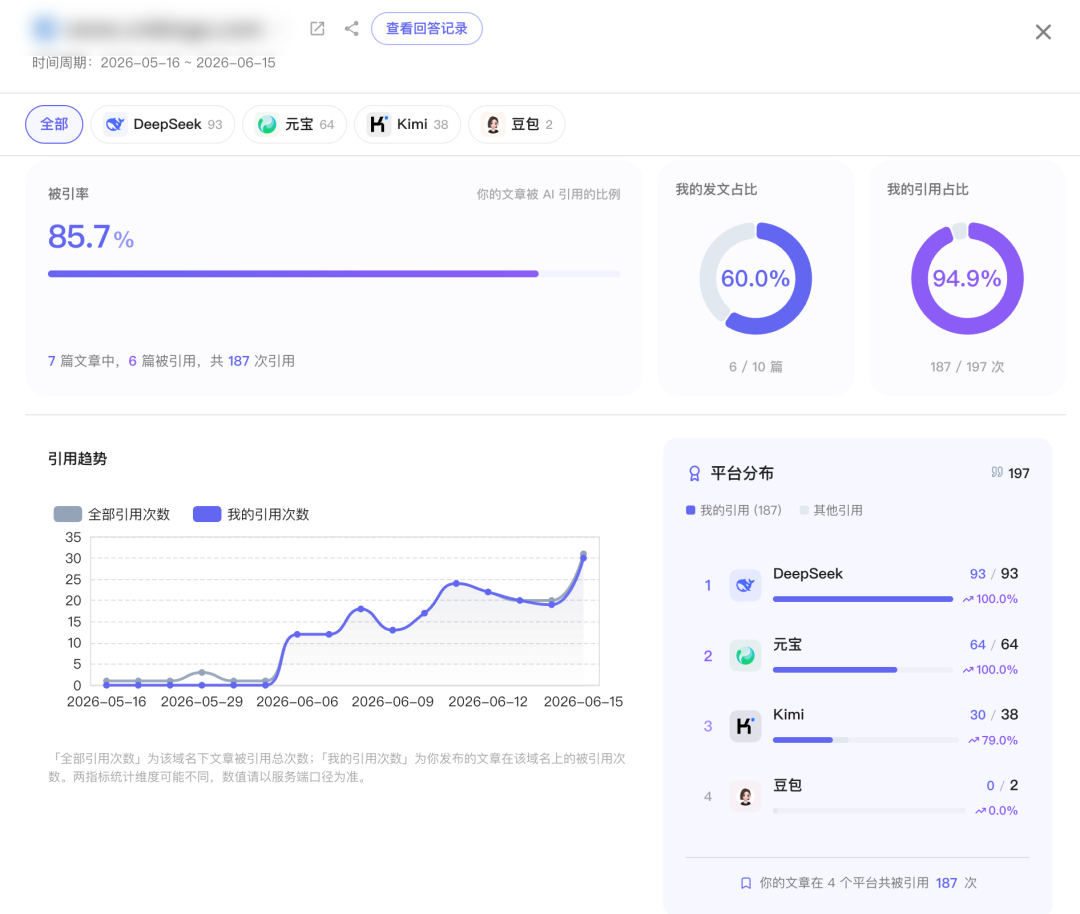
Task: Click the Kimi distribution progress bar
Action: [866, 740]
